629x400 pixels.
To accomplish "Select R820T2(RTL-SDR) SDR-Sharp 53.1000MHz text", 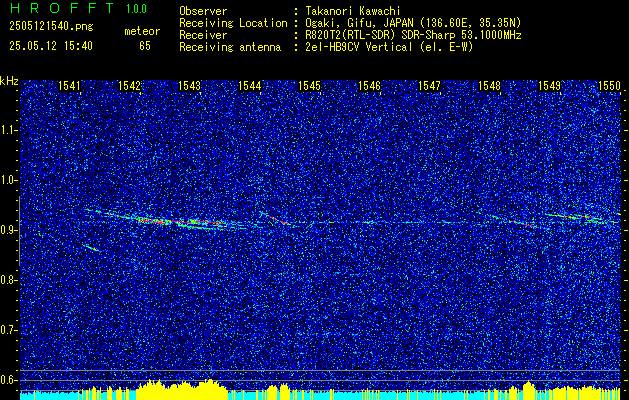I will point(413,35).
